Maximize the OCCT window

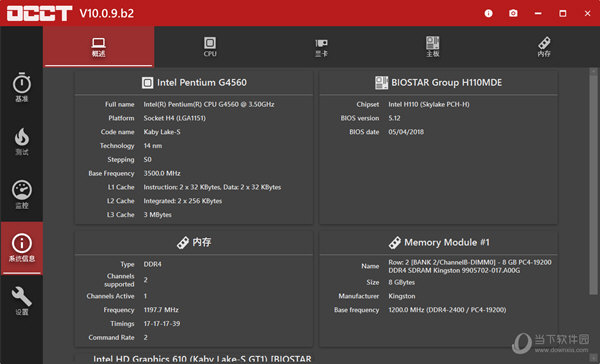562,13
